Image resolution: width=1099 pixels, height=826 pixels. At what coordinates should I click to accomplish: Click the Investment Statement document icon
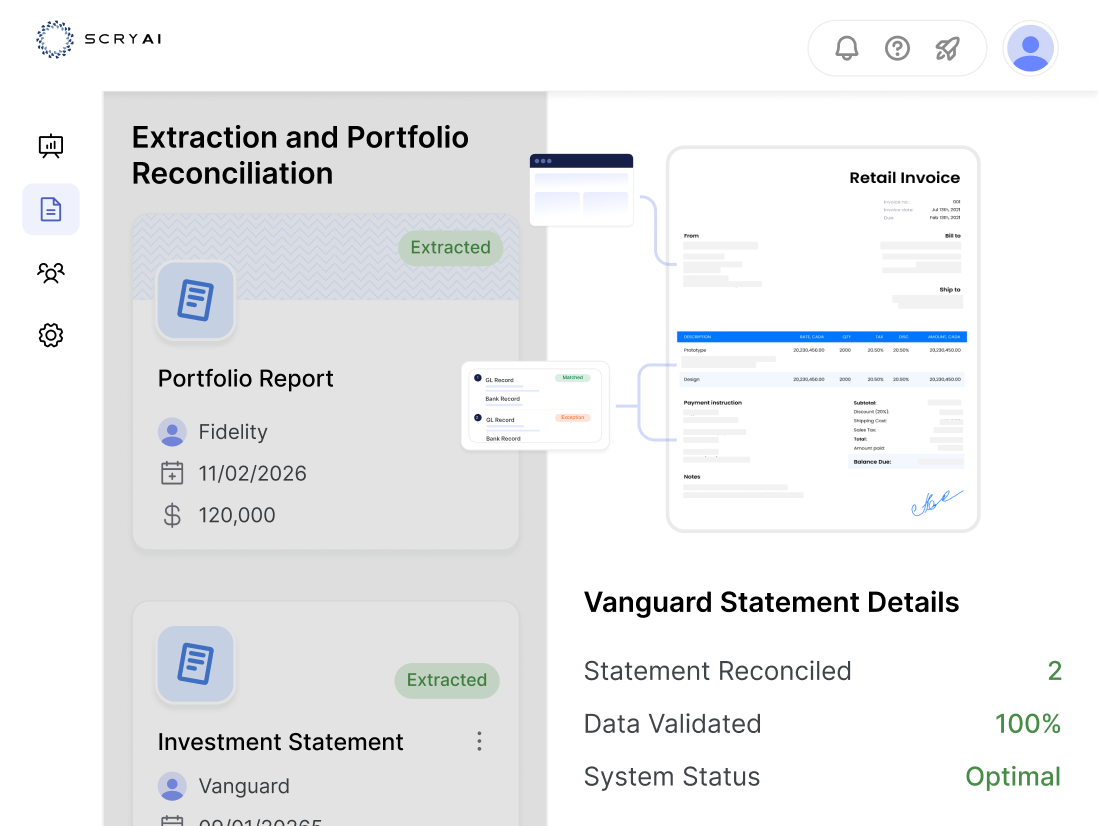tap(196, 663)
